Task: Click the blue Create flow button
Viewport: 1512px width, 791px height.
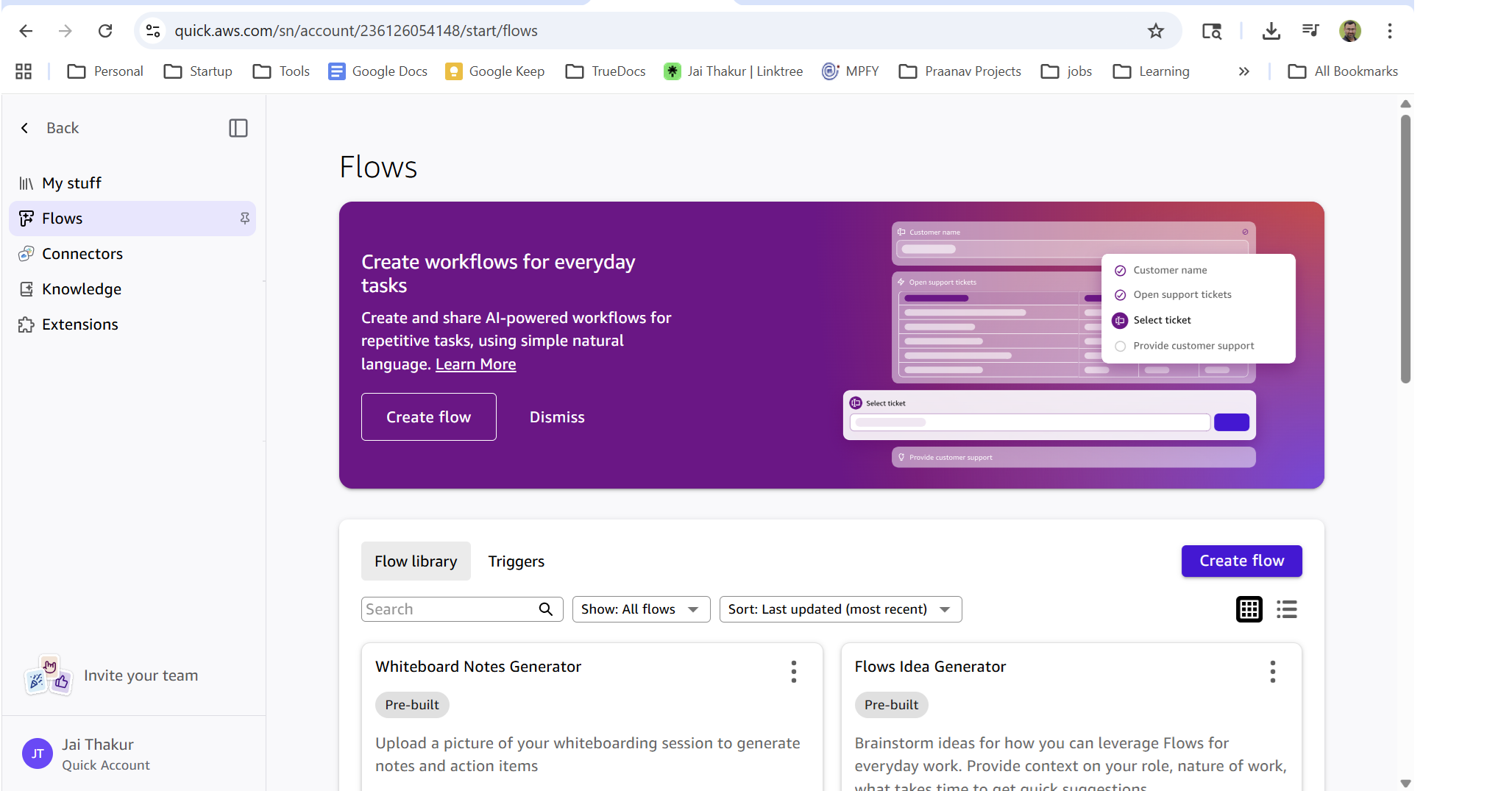Action: click(1242, 561)
